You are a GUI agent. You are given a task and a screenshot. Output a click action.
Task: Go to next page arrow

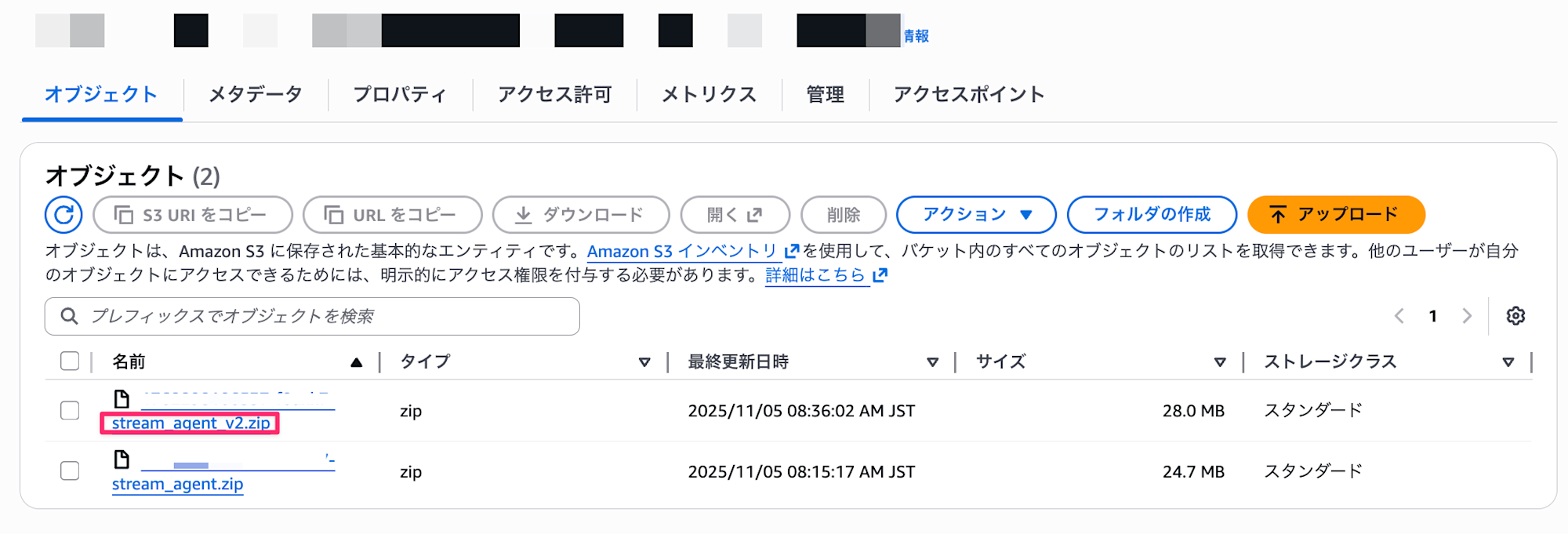click(1467, 316)
